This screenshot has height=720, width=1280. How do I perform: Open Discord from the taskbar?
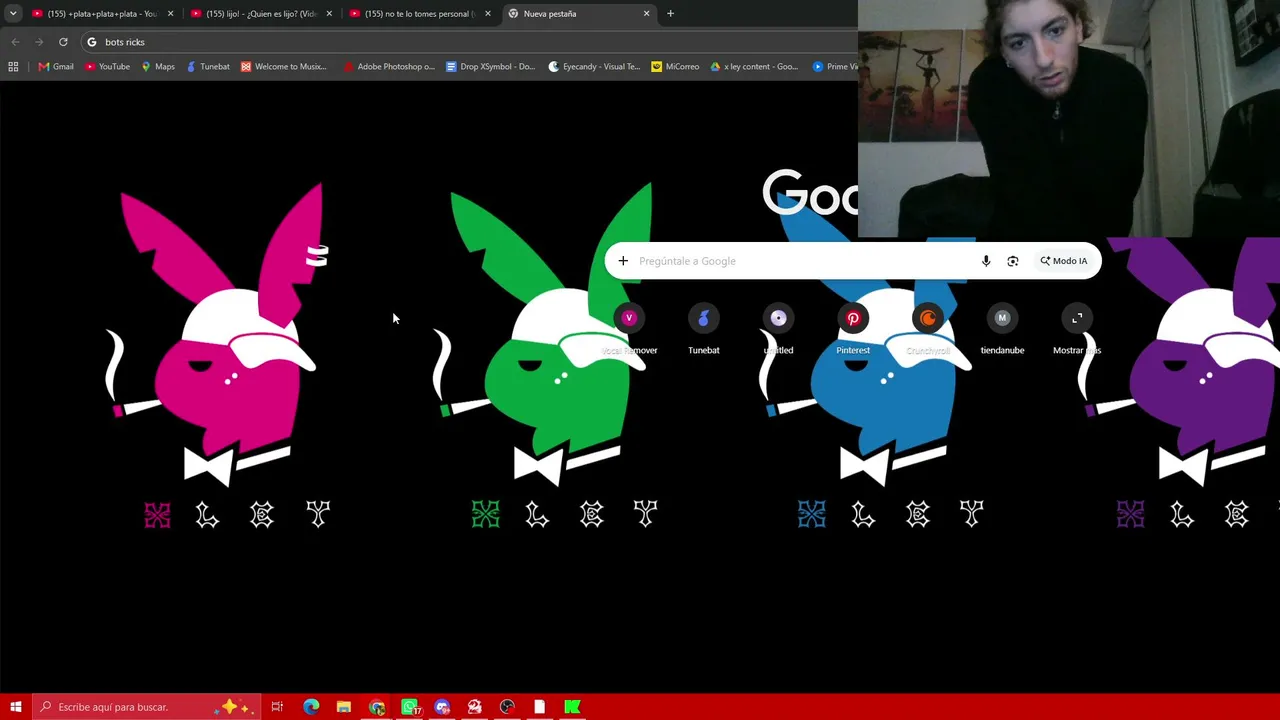click(x=442, y=707)
